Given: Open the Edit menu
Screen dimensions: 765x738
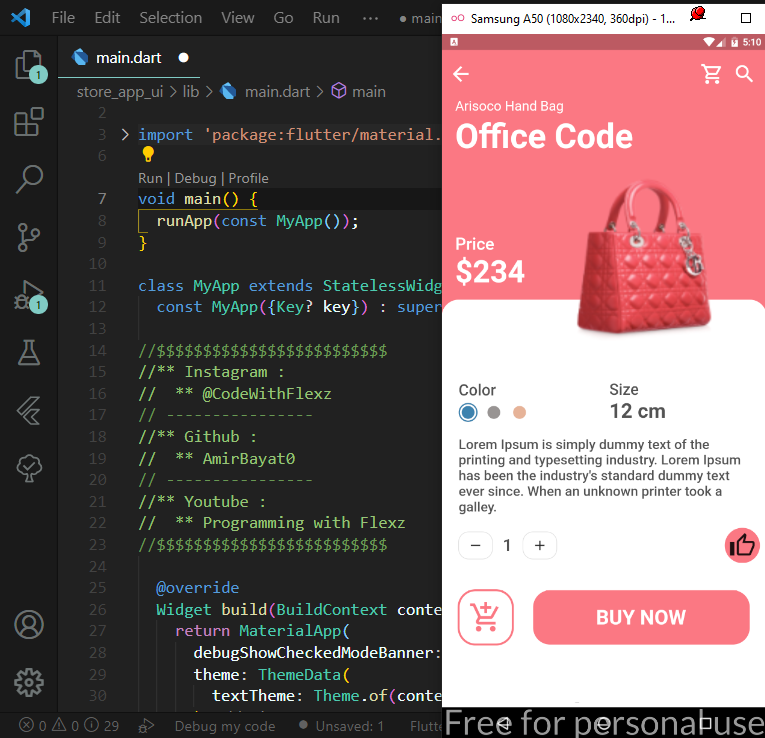Looking at the screenshot, I should pyautogui.click(x=107, y=18).
